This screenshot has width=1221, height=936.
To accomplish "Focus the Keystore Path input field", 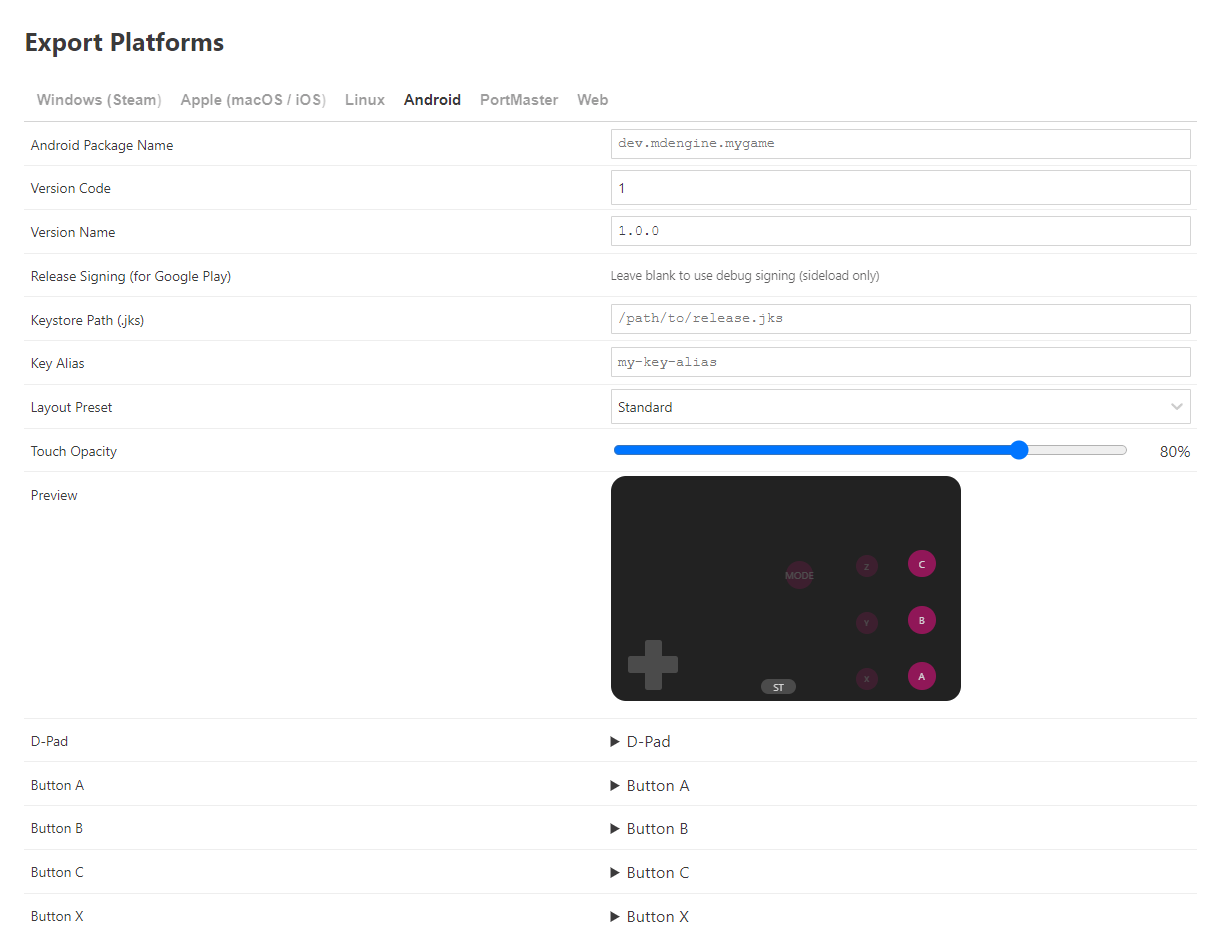I will [900, 319].
